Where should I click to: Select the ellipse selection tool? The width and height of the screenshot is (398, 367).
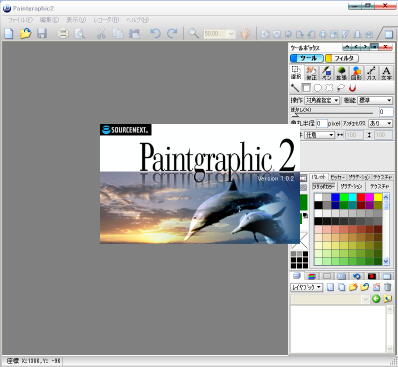[x=318, y=88]
